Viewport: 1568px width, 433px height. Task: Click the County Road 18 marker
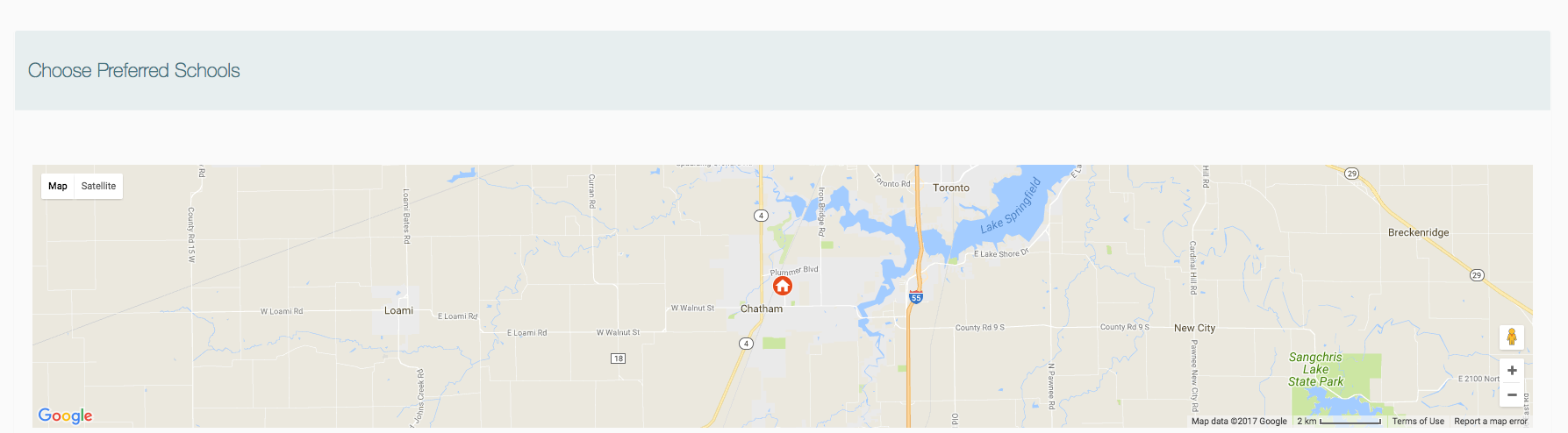[x=619, y=358]
